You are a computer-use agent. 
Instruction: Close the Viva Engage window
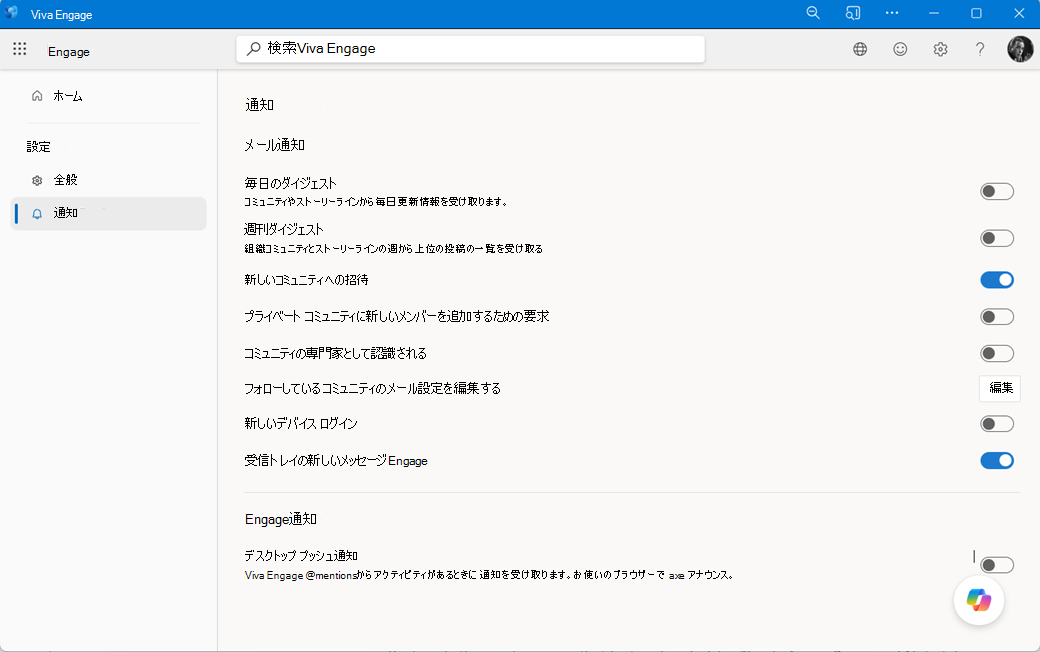[1019, 13]
